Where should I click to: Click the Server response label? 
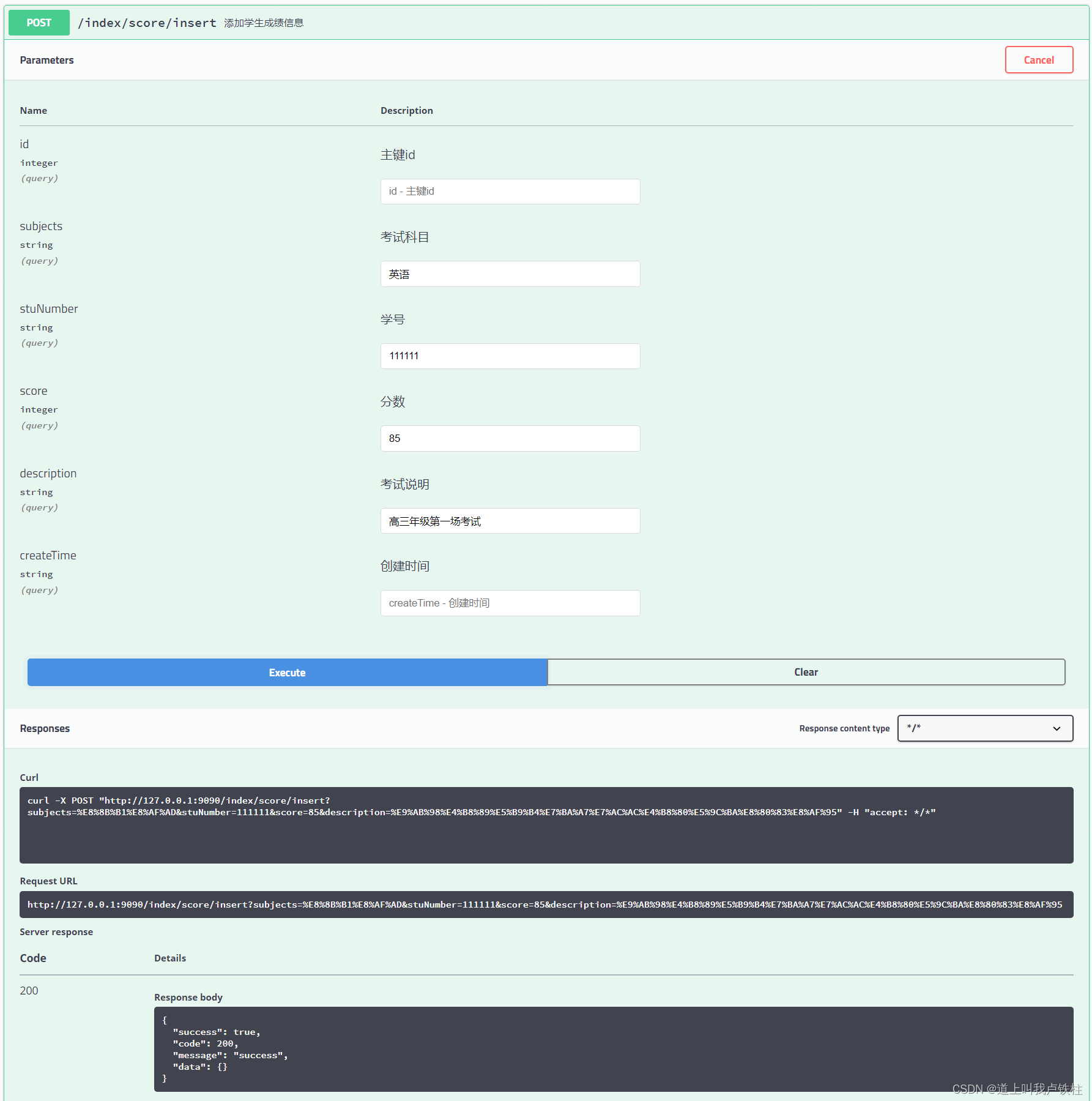(56, 932)
